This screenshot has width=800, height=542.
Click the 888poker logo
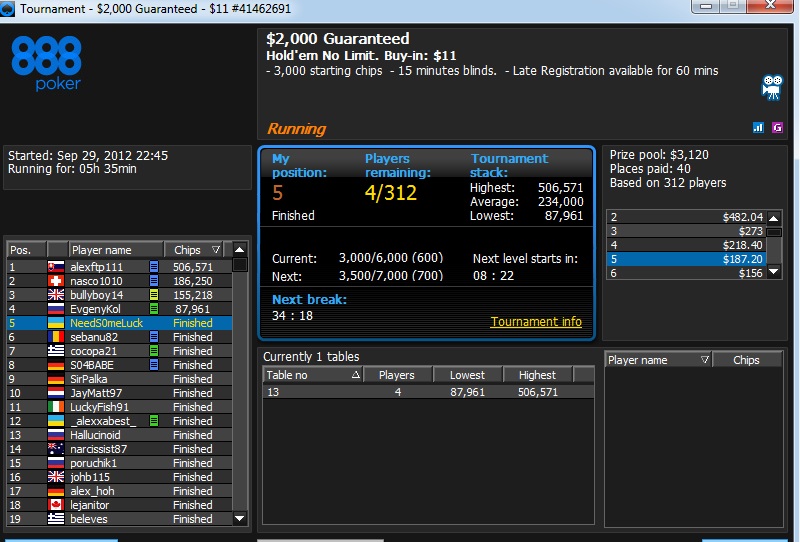click(46, 63)
